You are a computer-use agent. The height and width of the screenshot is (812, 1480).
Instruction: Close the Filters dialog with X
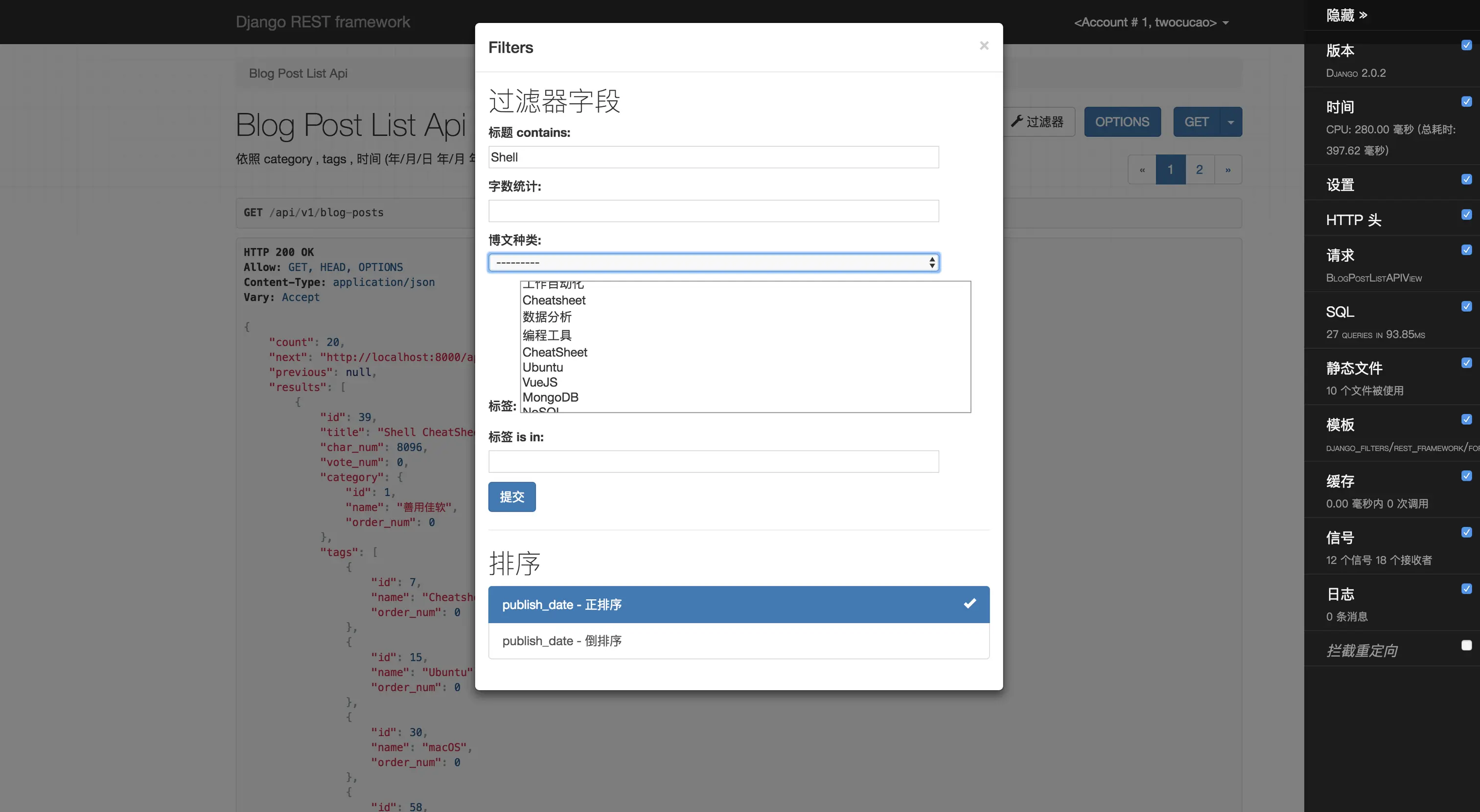(x=984, y=46)
